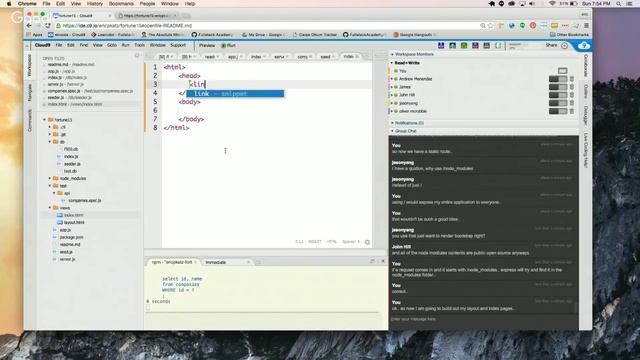640x360 pixels.
Task: Click the last white avatar icon in toolbar
Action: point(498,45)
